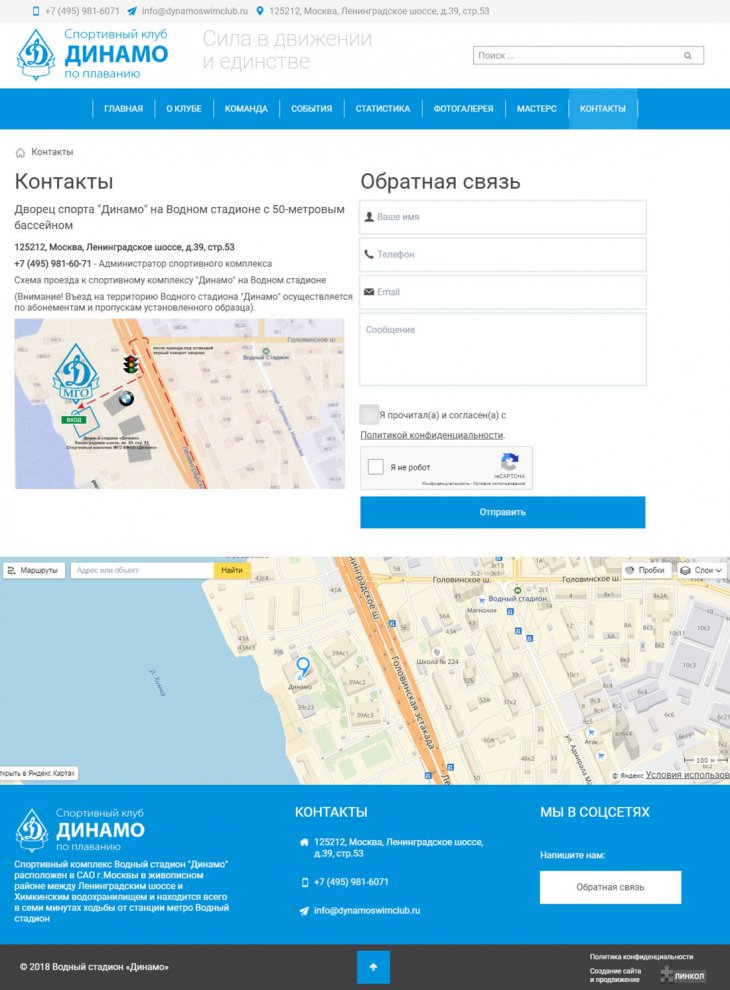730x990 pixels.
Task: Click the Сообщение message text area
Action: [x=502, y=349]
